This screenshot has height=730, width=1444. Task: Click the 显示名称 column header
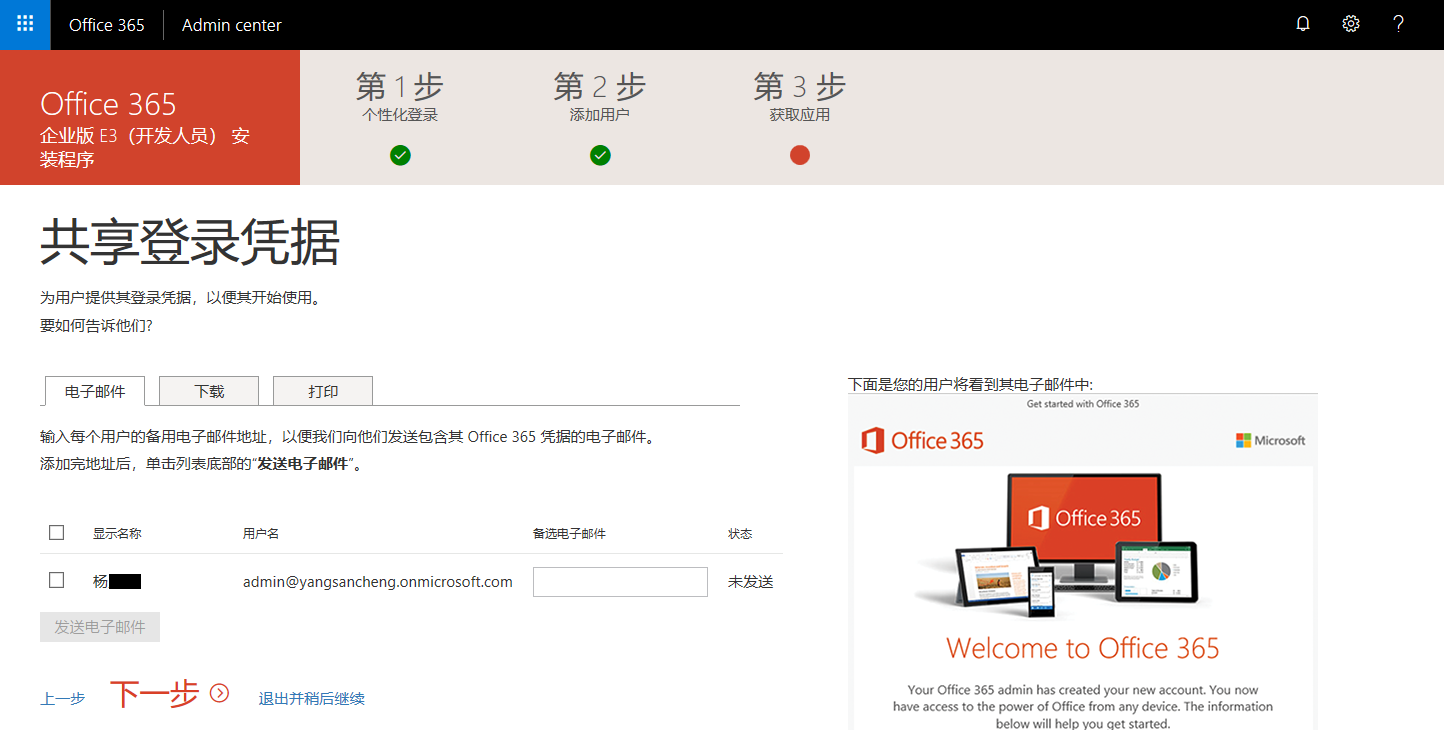coord(117,534)
